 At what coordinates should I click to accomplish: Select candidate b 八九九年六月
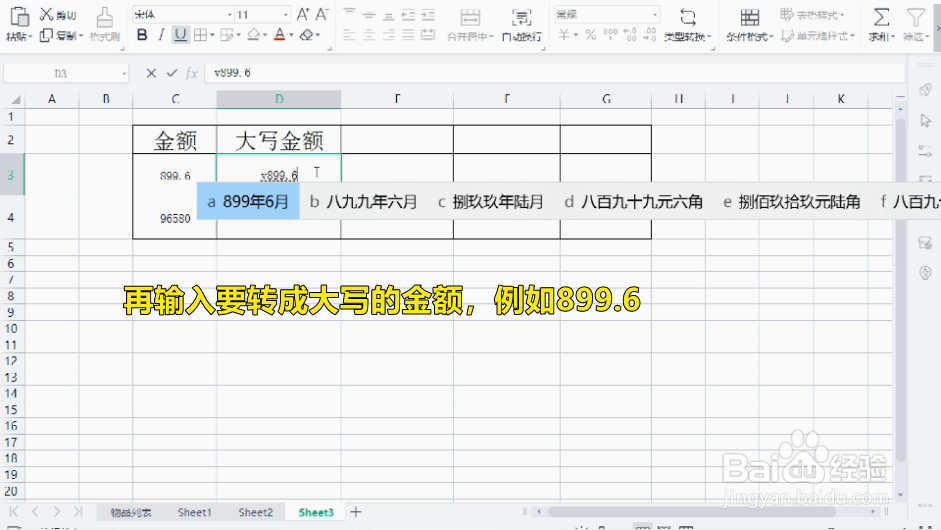[x=363, y=202]
